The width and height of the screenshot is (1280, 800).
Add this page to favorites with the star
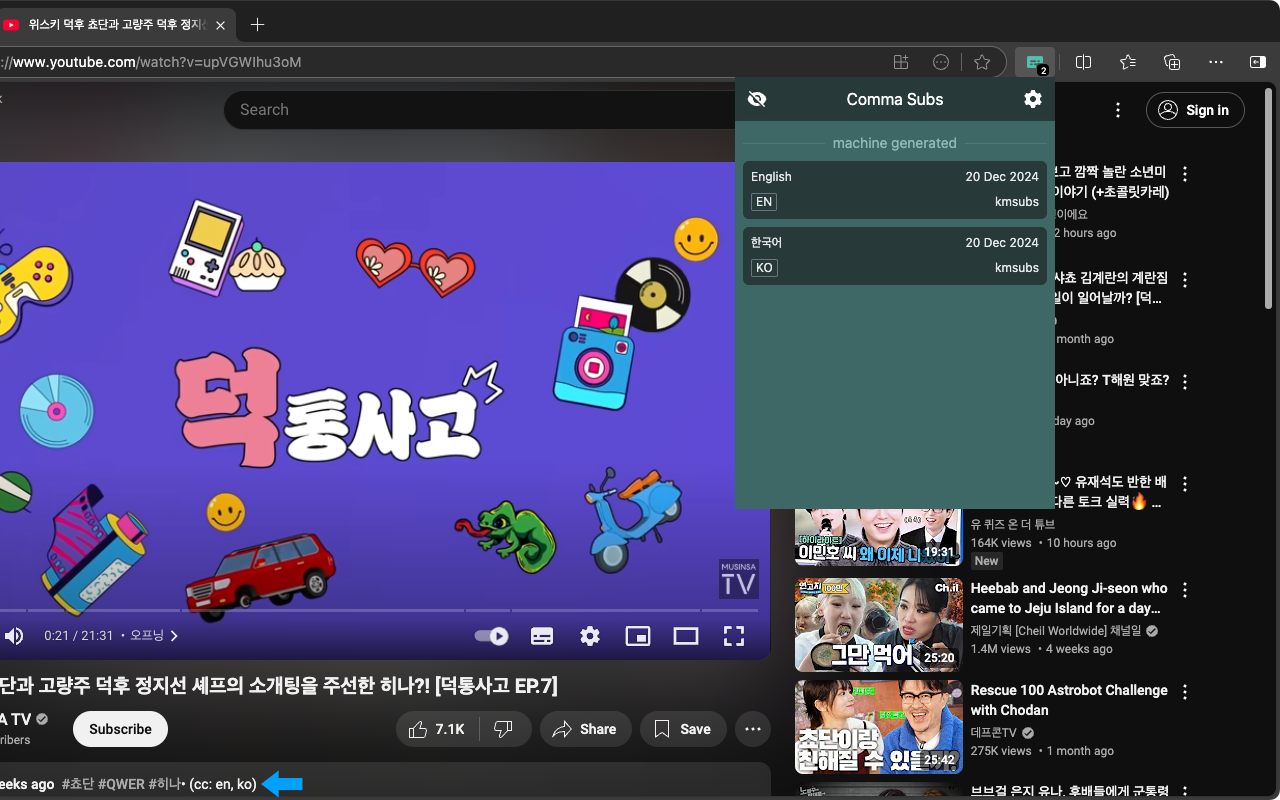(982, 62)
